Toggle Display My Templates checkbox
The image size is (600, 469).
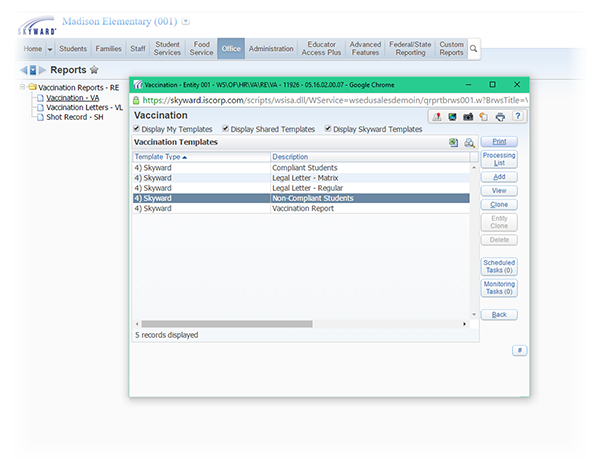click(x=136, y=129)
